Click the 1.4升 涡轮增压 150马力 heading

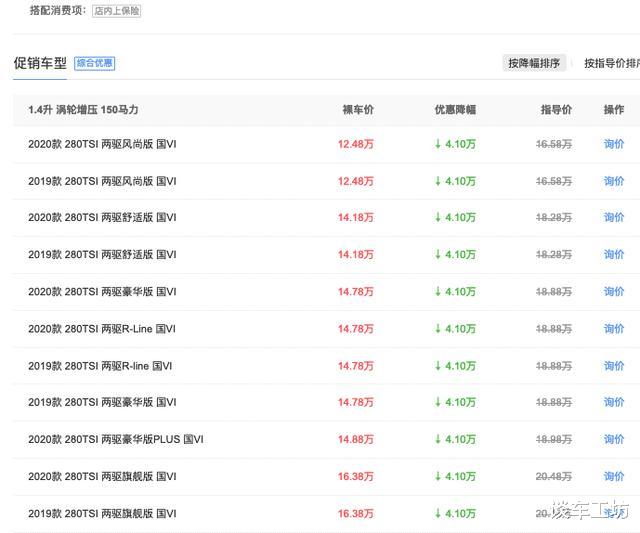(x=83, y=110)
